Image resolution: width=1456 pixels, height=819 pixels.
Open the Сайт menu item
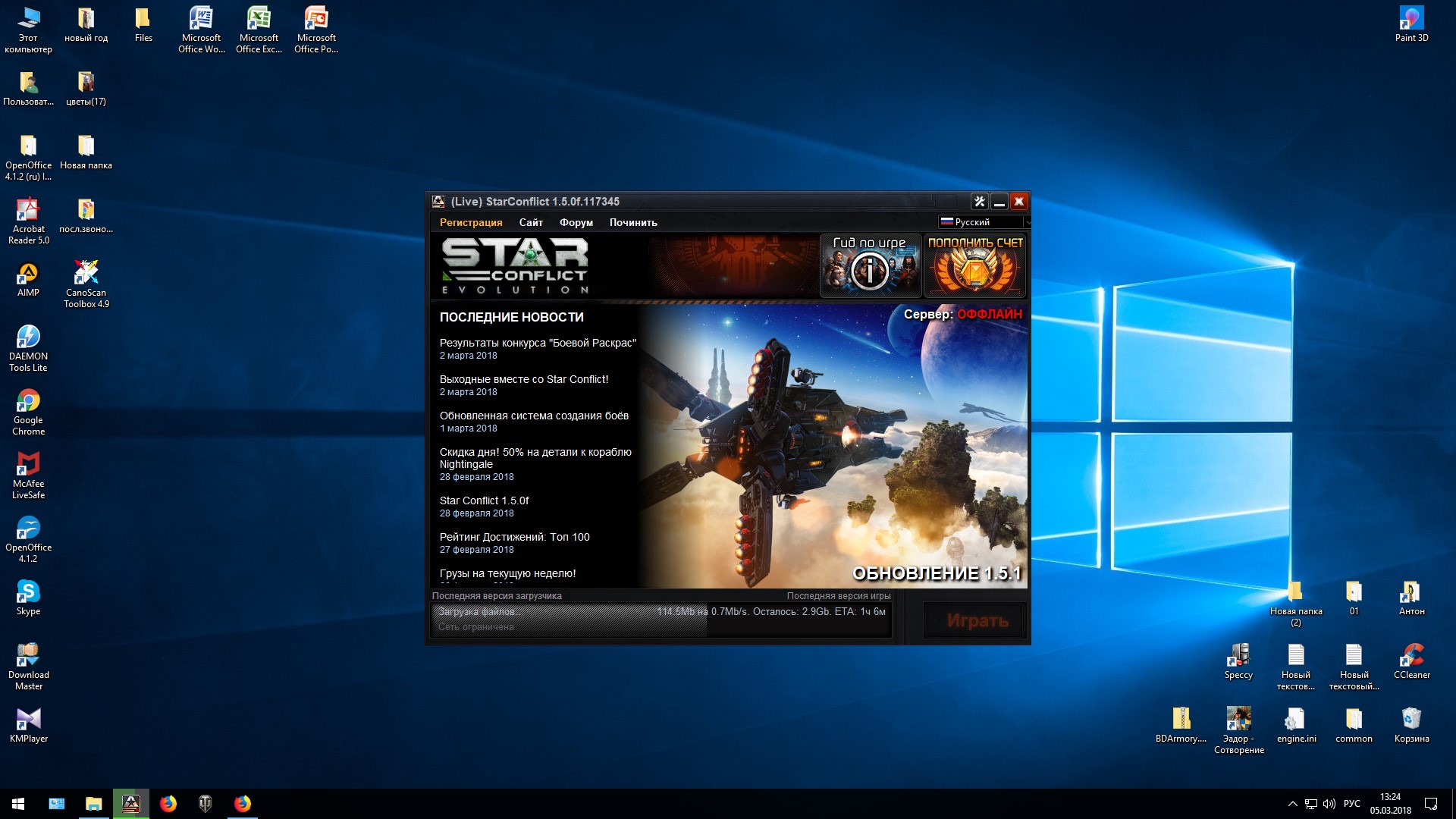click(x=531, y=222)
